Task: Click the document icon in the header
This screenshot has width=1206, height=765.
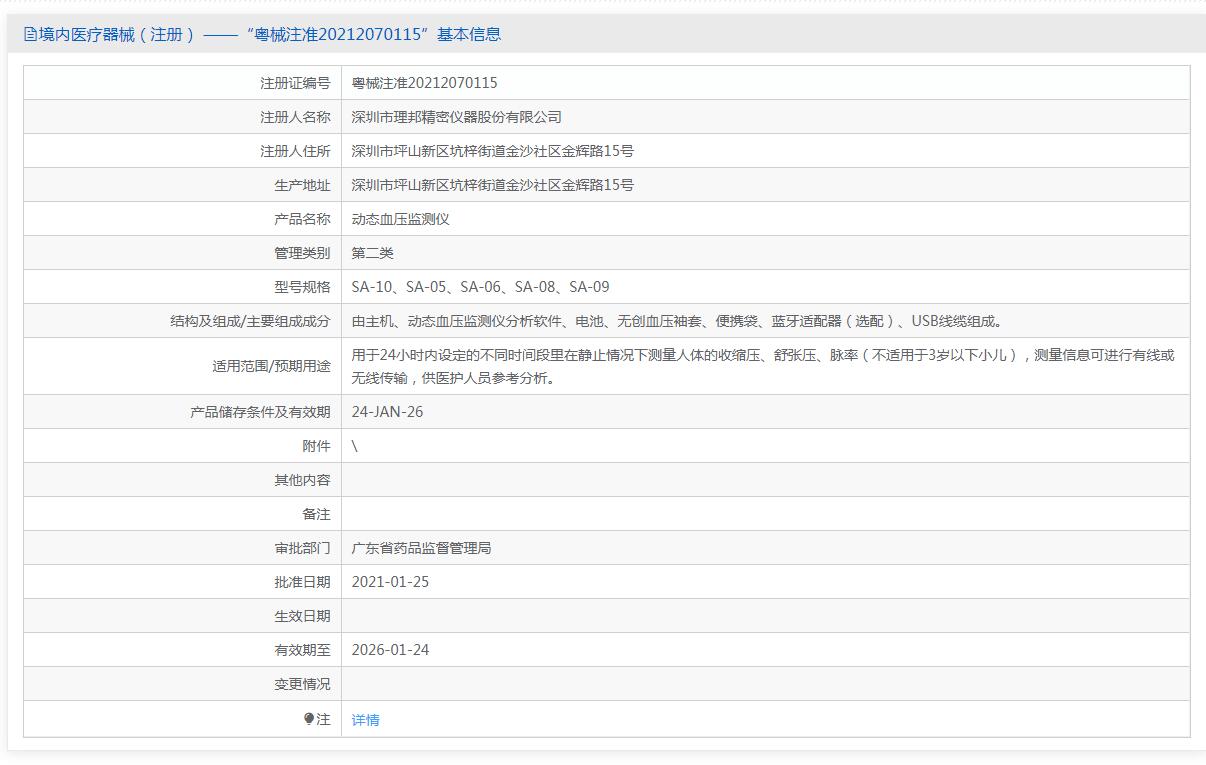Action: [x=30, y=35]
